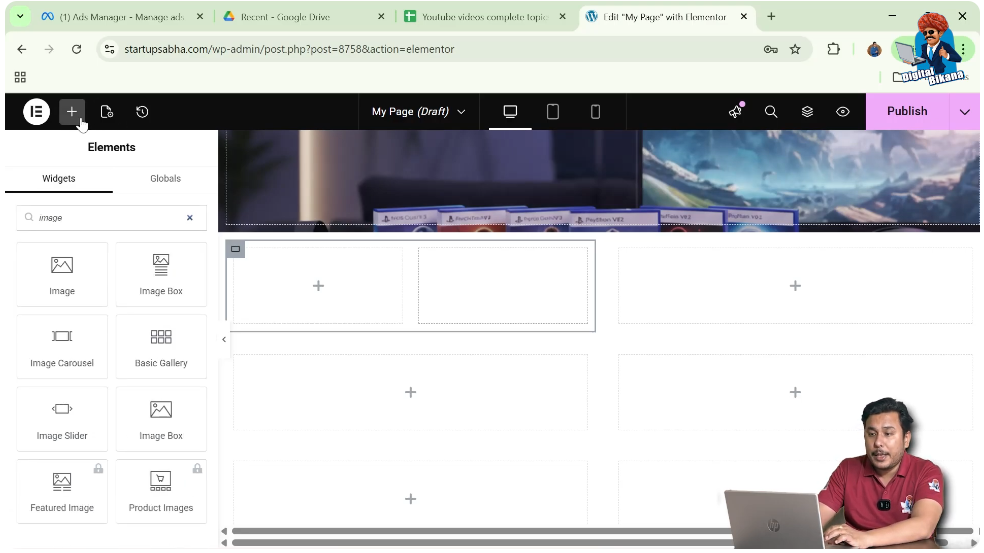
Task: Switch to the Youtube videos spreadsheet tab
Action: [484, 17]
